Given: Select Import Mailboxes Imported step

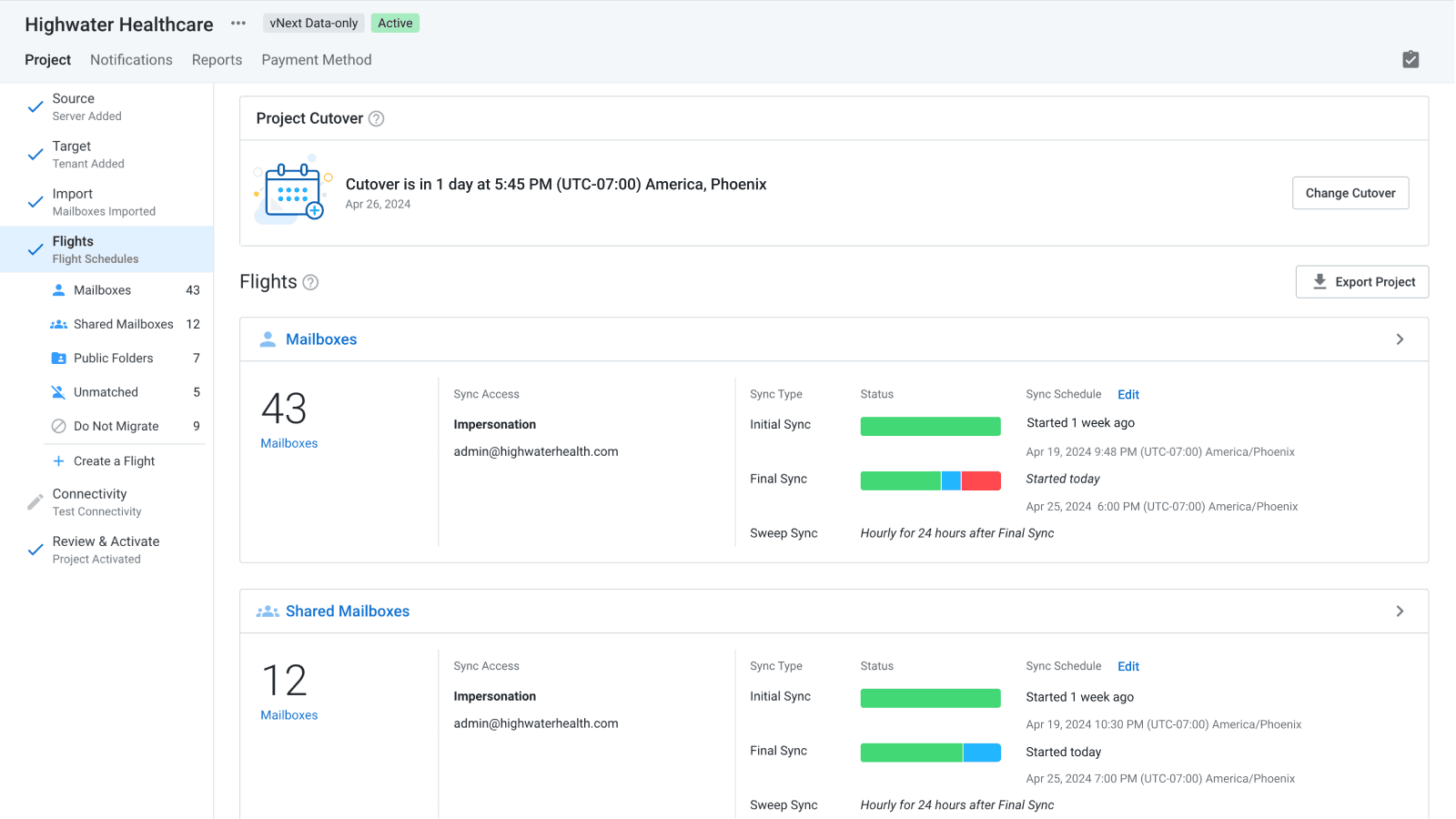Looking at the screenshot, I should (x=106, y=202).
